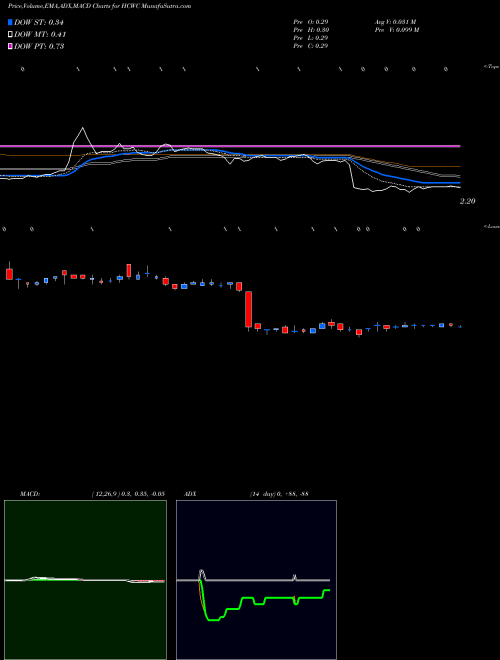Click the horizontal magenta PT trend line
The height and width of the screenshot is (660, 500).
(x=230, y=146)
